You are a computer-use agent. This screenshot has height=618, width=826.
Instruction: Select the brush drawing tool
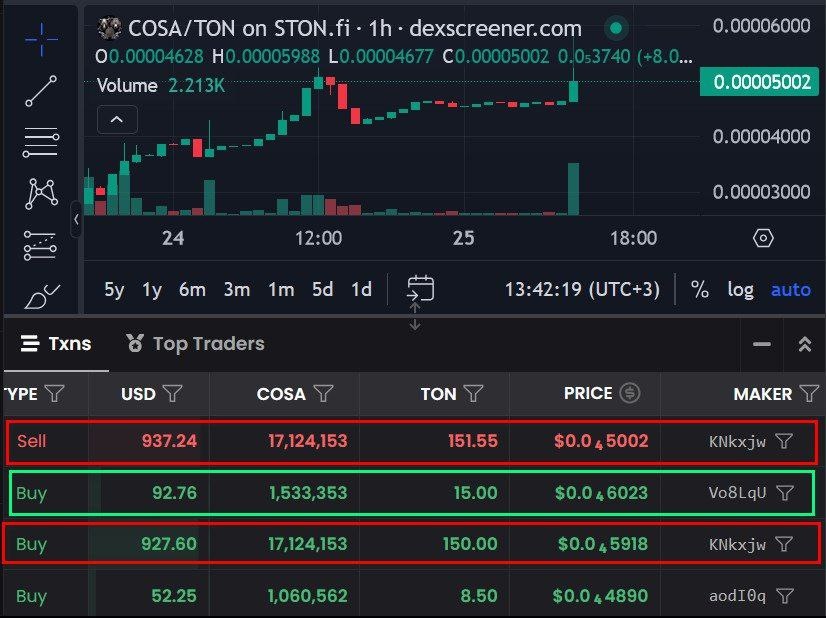click(42, 297)
